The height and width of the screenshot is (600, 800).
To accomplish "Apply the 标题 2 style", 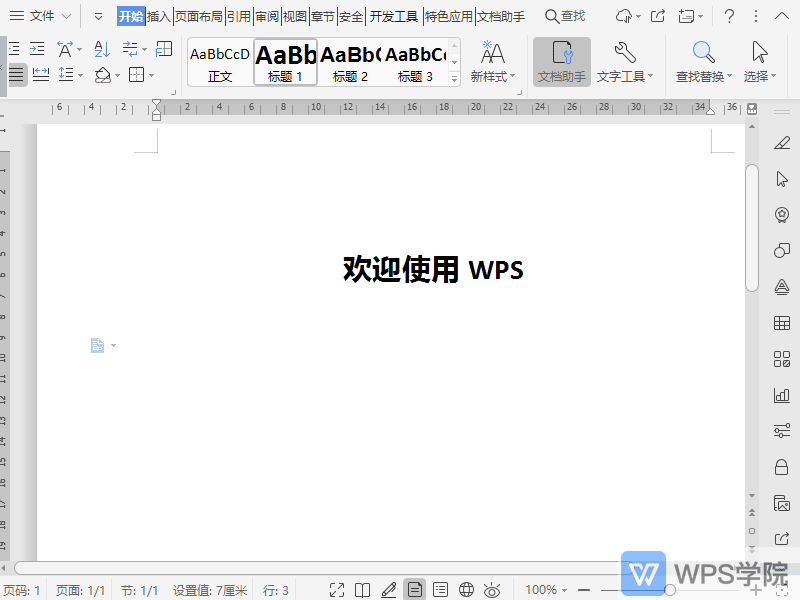I will pos(350,62).
